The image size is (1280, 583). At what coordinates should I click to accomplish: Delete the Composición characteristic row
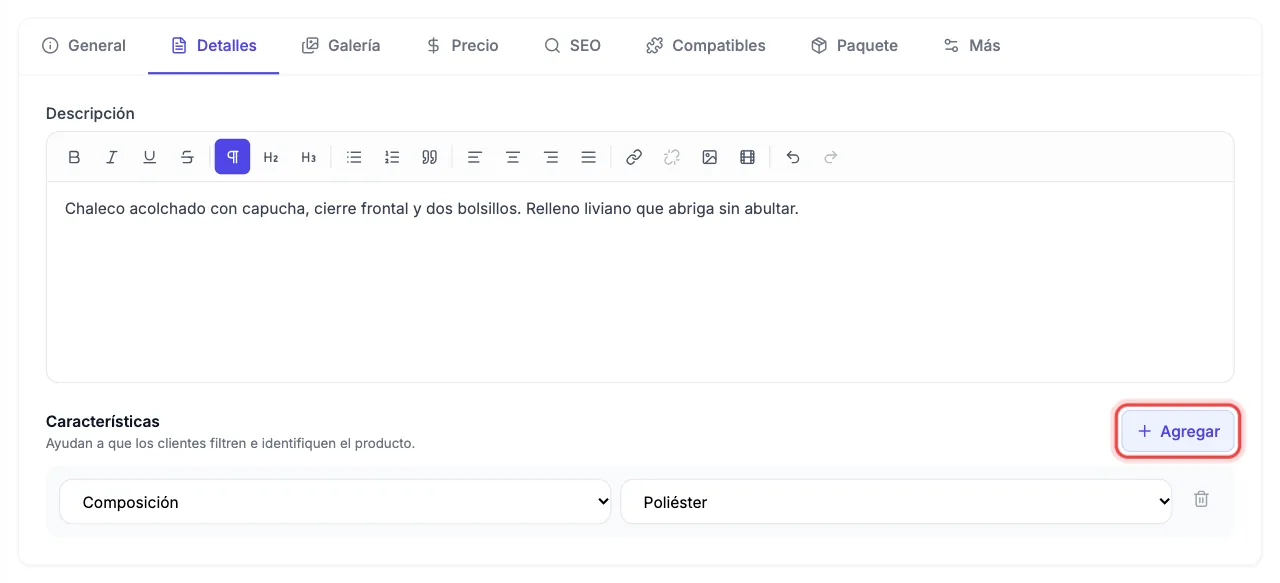tap(1202, 499)
